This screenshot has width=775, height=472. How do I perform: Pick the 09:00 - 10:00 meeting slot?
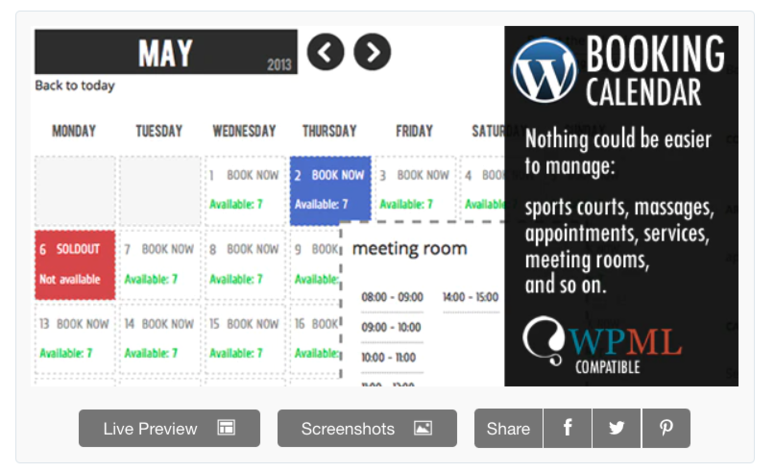point(391,327)
